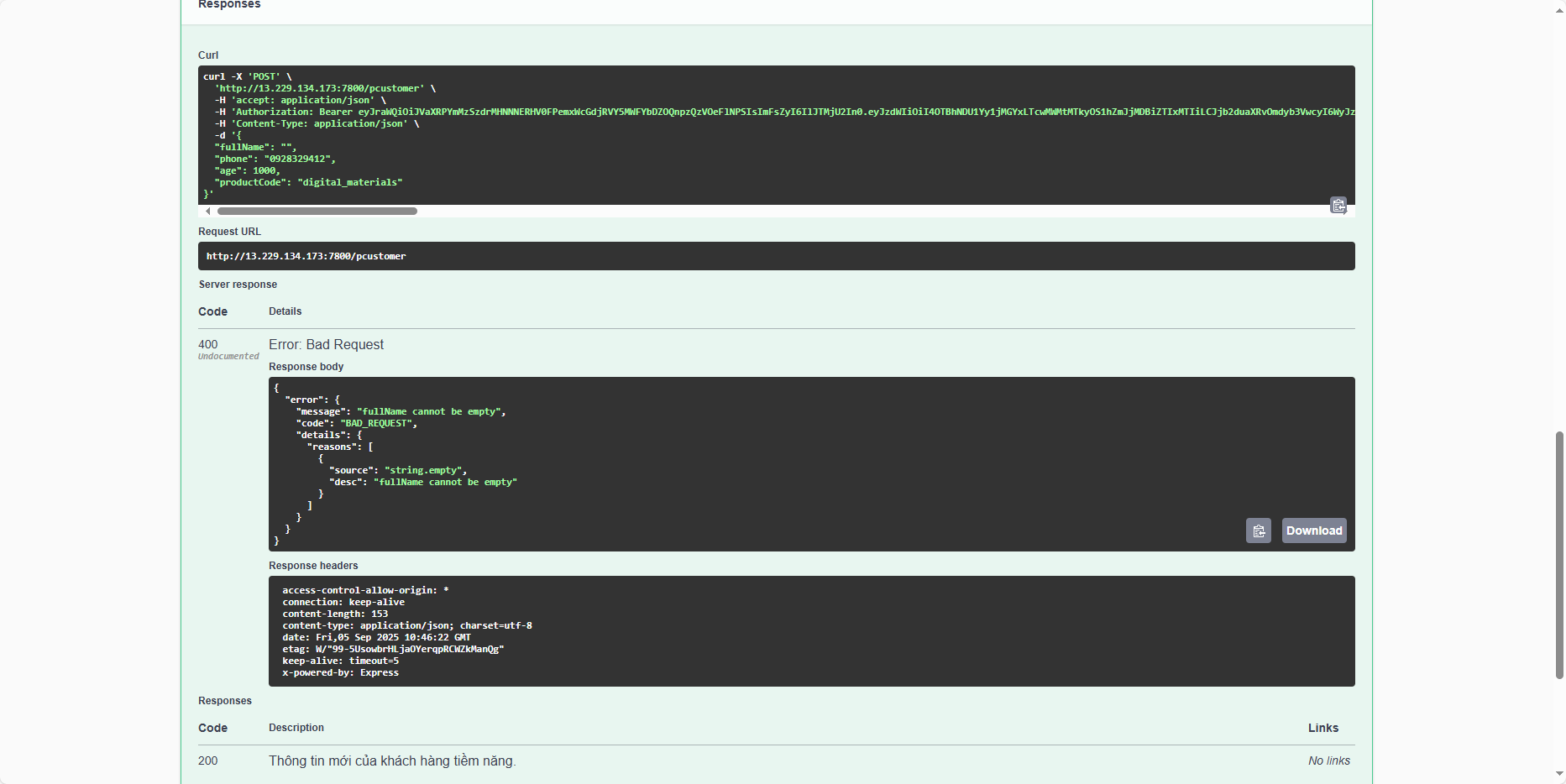Click the productCode line in curl data

tap(308, 182)
